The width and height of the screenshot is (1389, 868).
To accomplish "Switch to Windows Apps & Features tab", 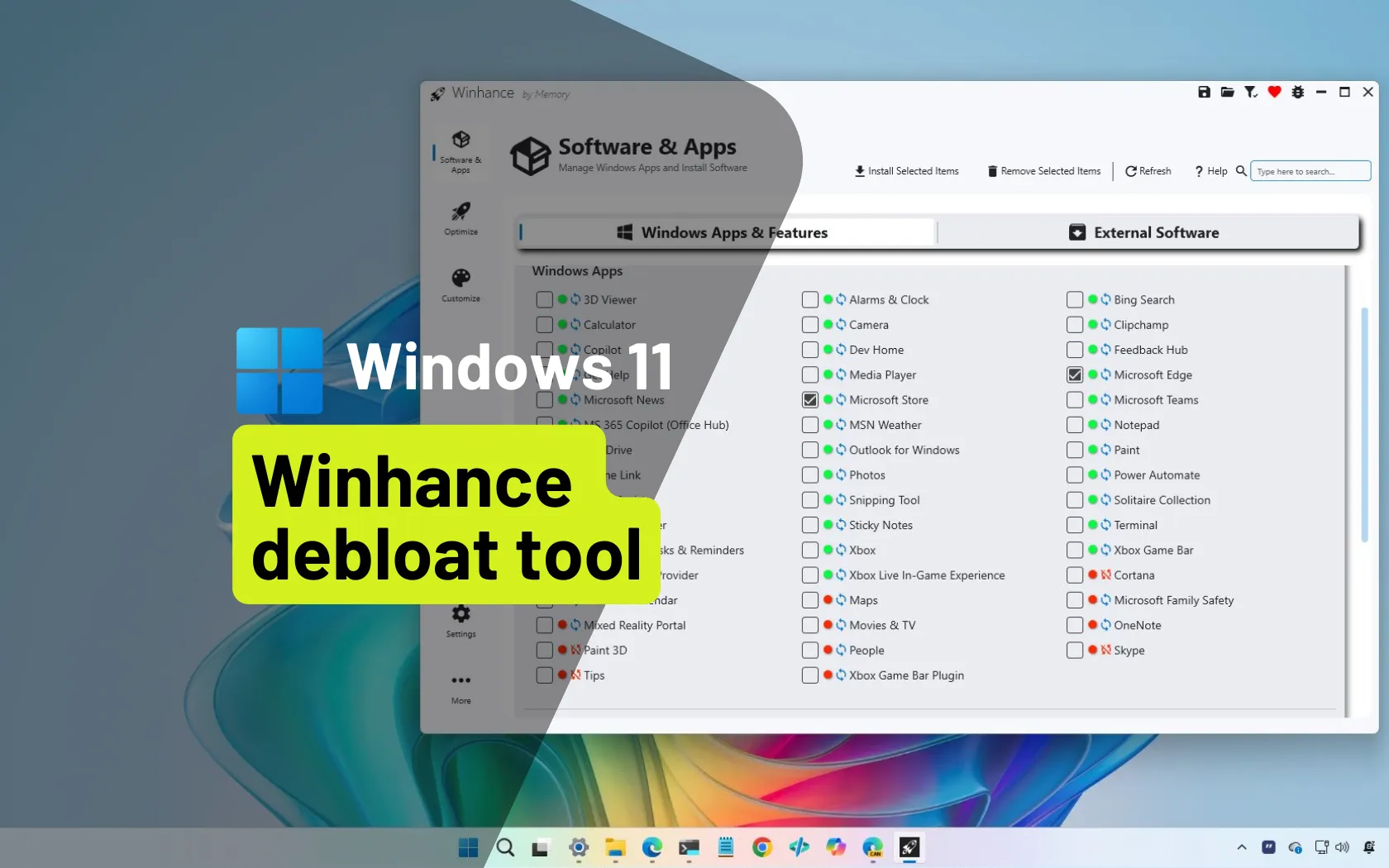I will pyautogui.click(x=726, y=232).
